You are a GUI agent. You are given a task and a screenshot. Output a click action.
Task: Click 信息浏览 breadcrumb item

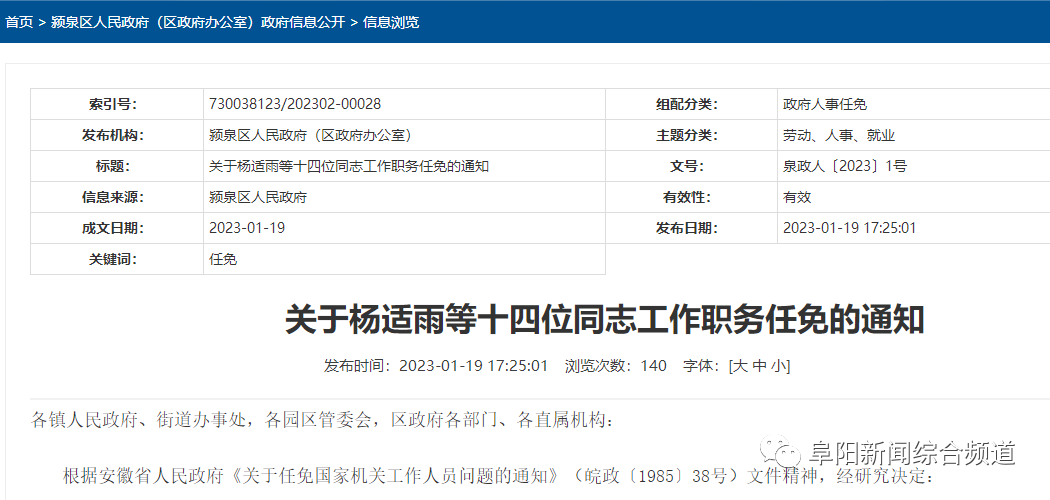coord(390,22)
